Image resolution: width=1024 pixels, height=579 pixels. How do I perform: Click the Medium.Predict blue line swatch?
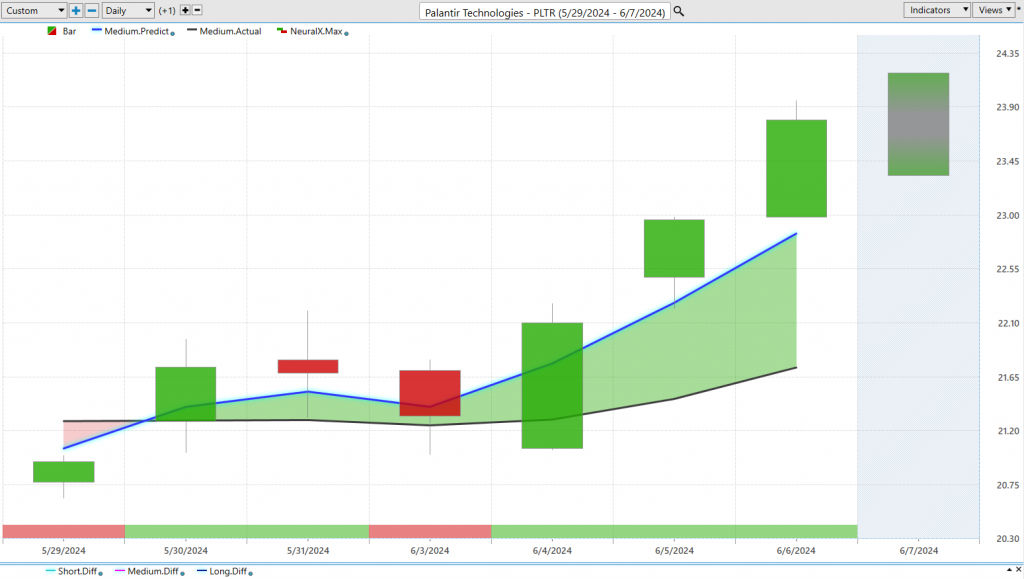tap(97, 30)
